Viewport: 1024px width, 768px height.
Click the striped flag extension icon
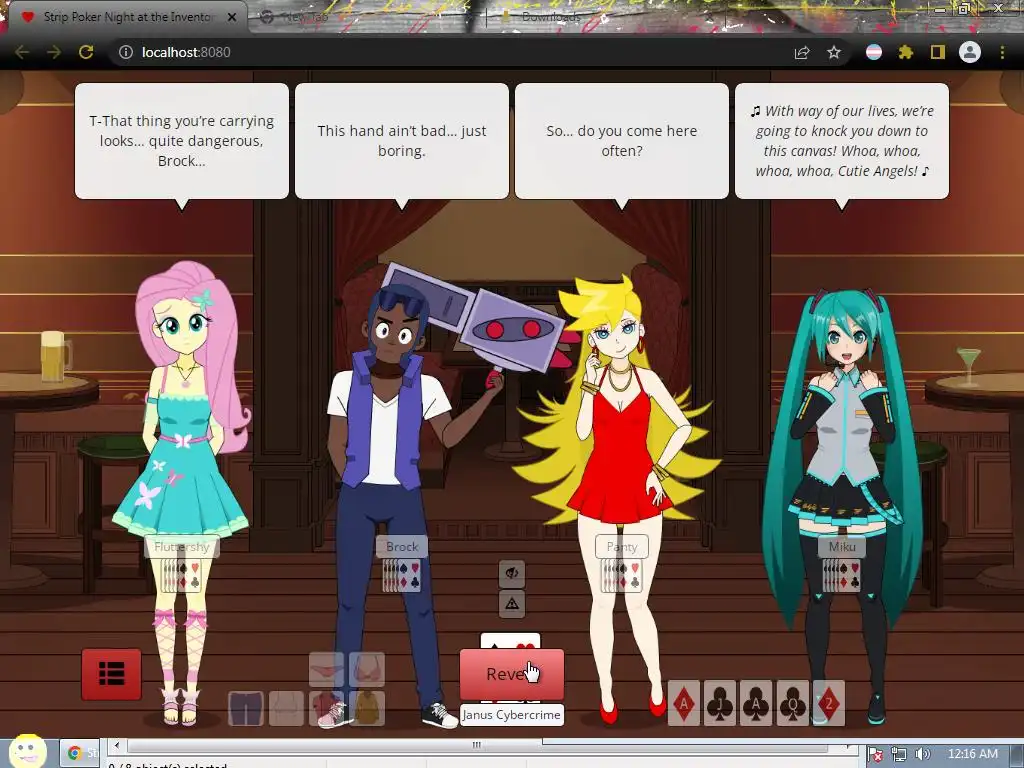tap(874, 52)
